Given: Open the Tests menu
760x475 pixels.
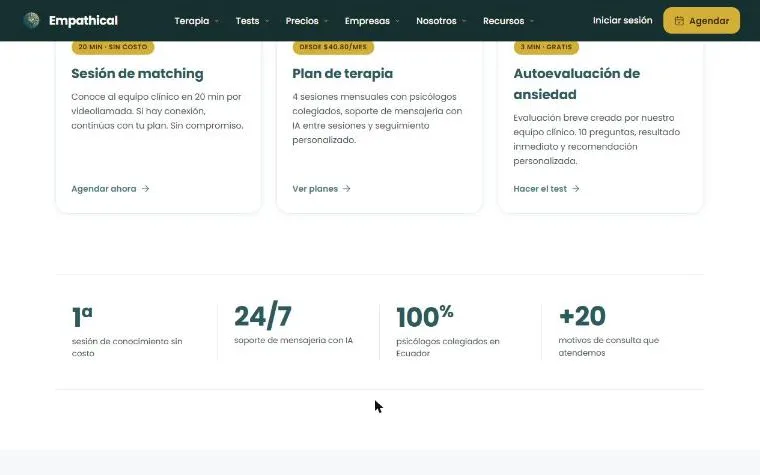Looking at the screenshot, I should [x=247, y=21].
